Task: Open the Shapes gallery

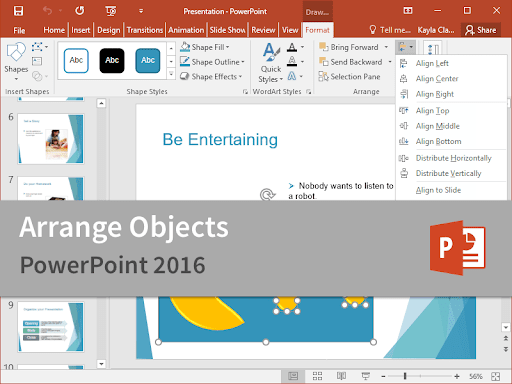Action: coord(16,62)
